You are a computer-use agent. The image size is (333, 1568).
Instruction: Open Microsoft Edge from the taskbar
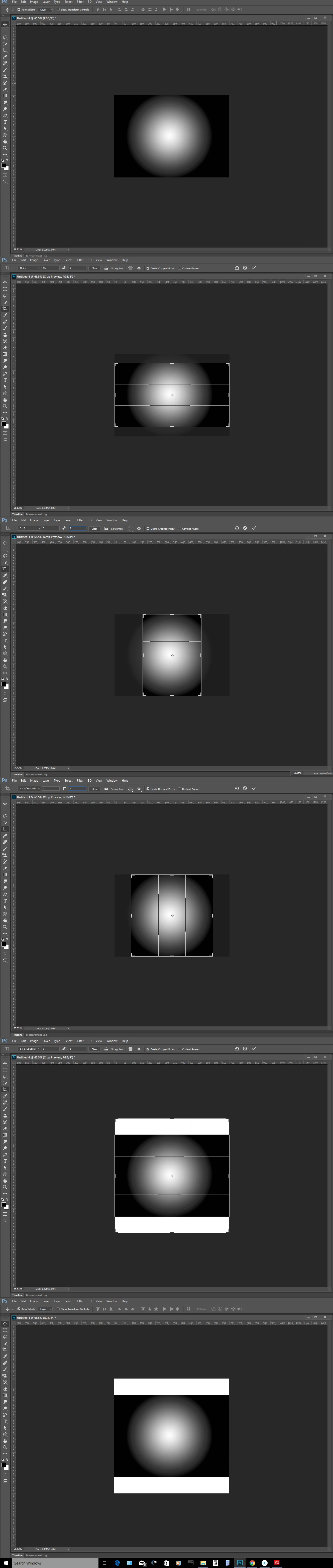pyautogui.click(x=117, y=1563)
